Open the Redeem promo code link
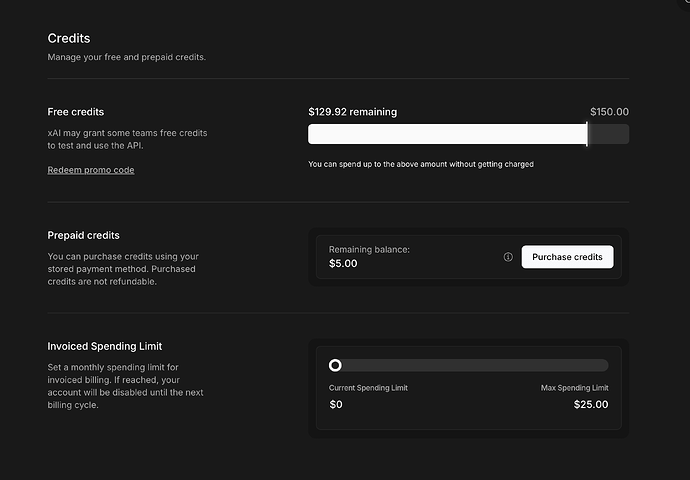 (91, 170)
